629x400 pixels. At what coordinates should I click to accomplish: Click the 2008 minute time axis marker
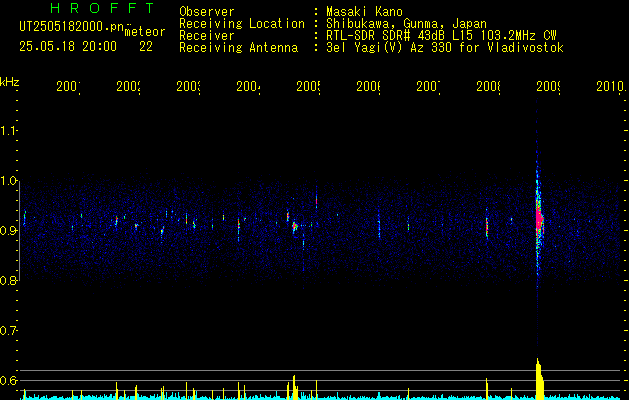pos(488,86)
